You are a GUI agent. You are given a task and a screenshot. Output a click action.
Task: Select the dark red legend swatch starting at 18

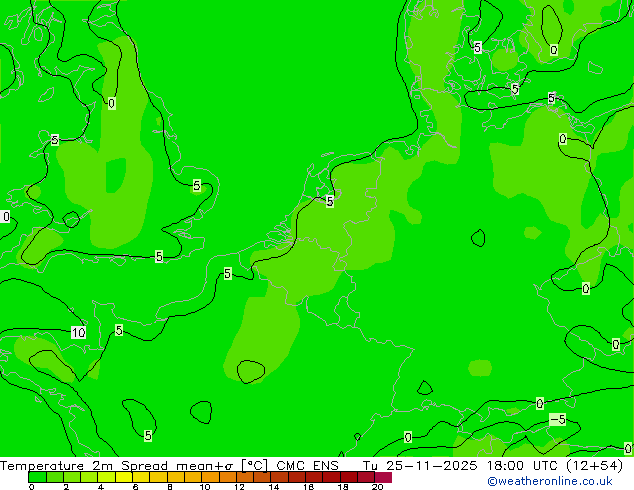coord(349,477)
